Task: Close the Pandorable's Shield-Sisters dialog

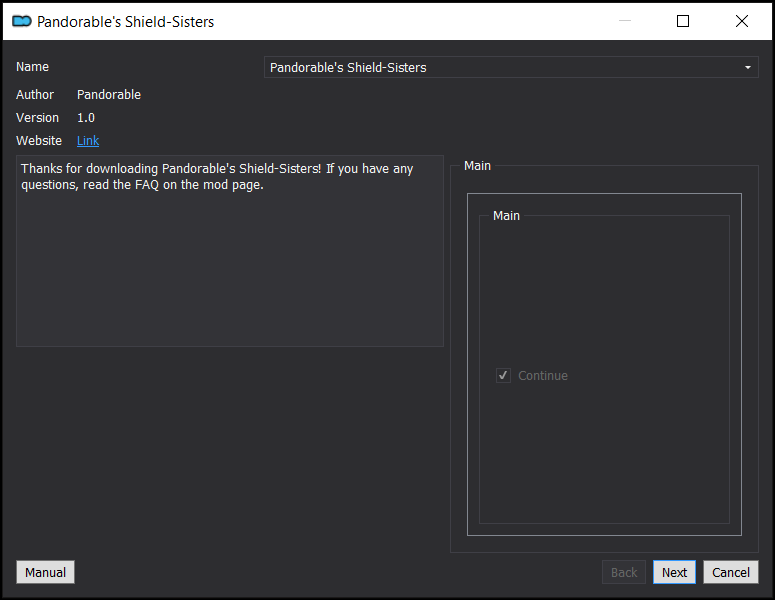Action: point(741,21)
